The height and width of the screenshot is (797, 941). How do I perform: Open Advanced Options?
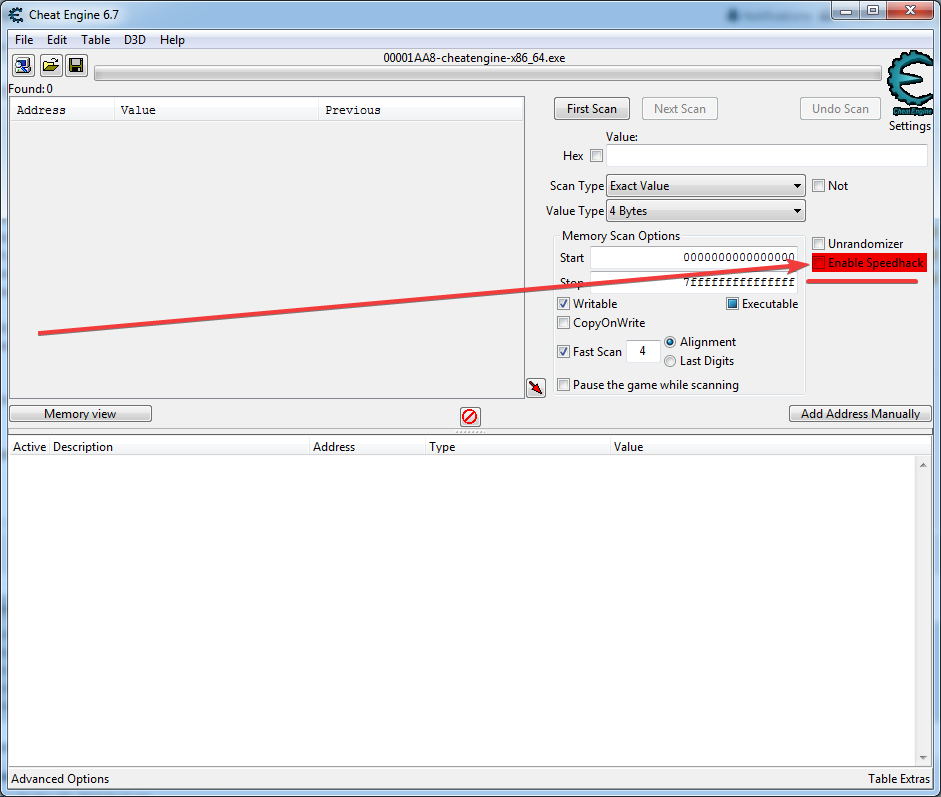60,778
